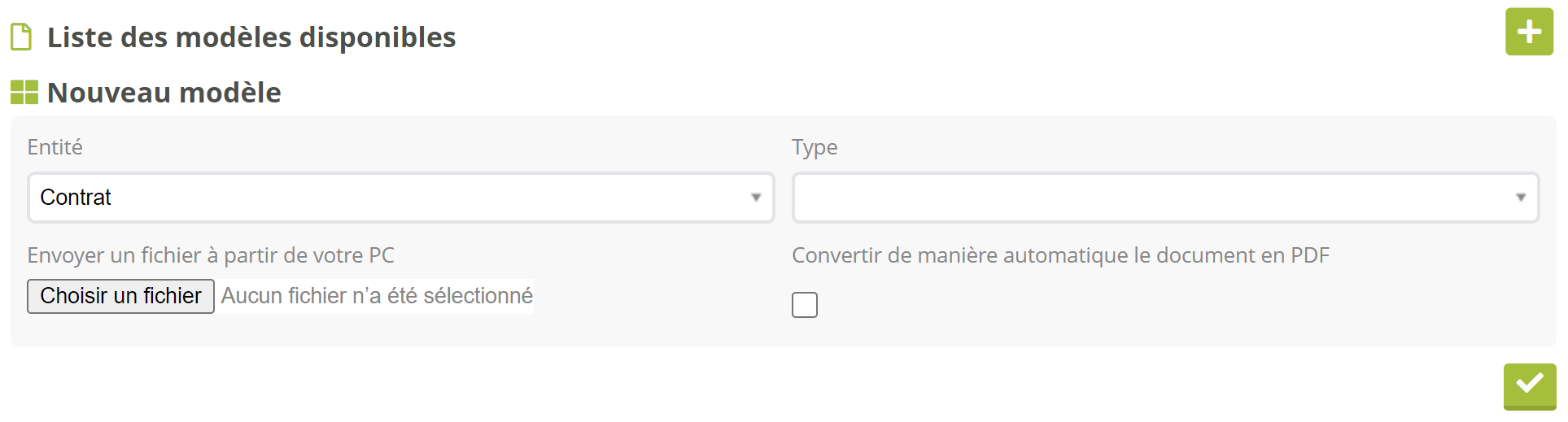Confirm with the green checkmark button
Image resolution: width=1568 pixels, height=422 pixels.
(1529, 385)
